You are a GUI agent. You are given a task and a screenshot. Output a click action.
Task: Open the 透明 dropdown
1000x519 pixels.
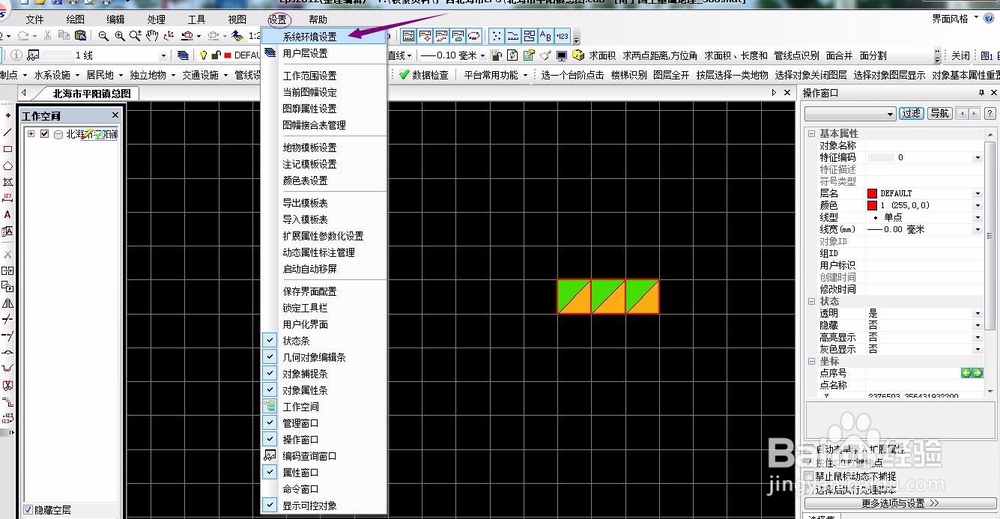click(977, 313)
